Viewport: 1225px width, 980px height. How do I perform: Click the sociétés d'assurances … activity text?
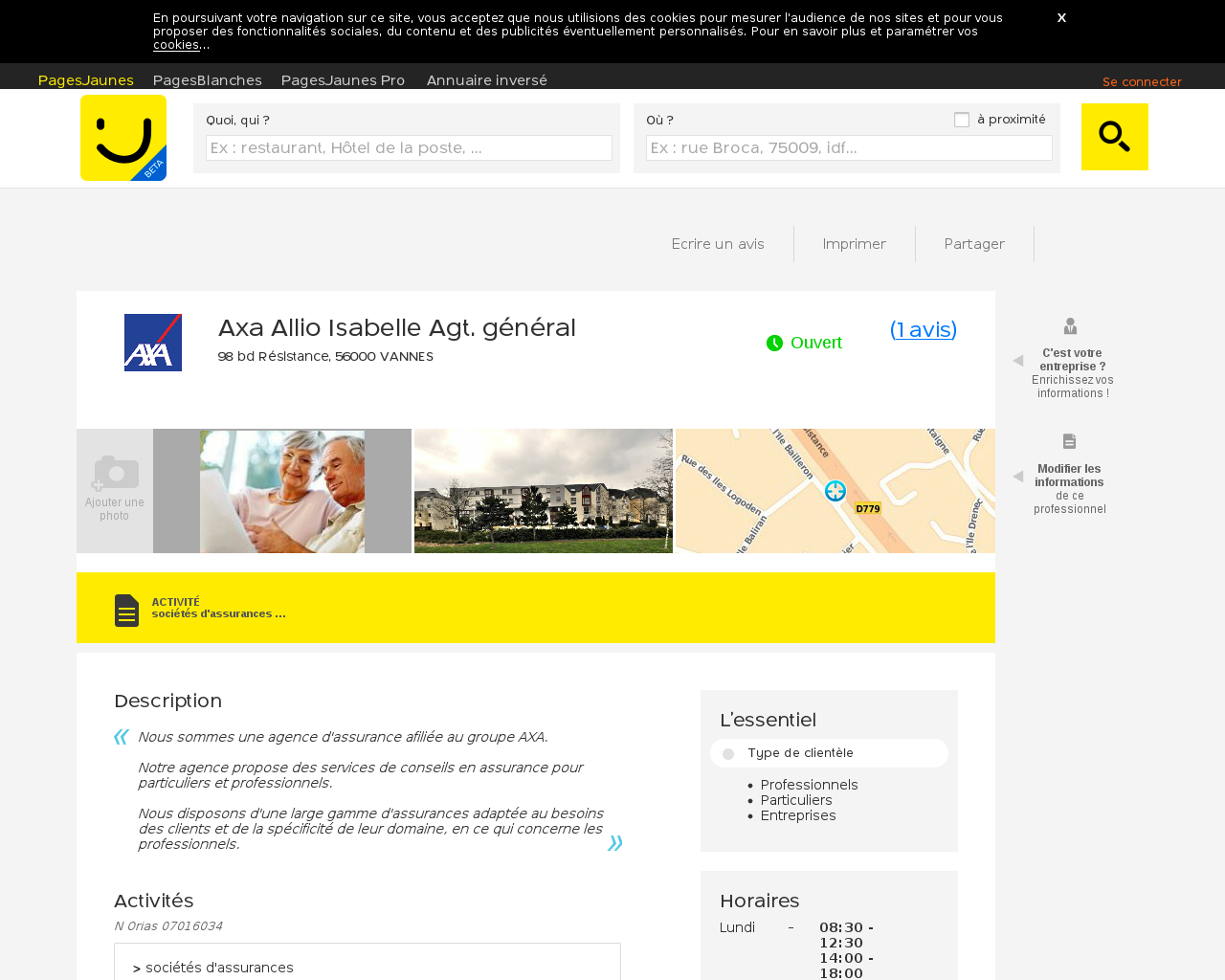(218, 614)
